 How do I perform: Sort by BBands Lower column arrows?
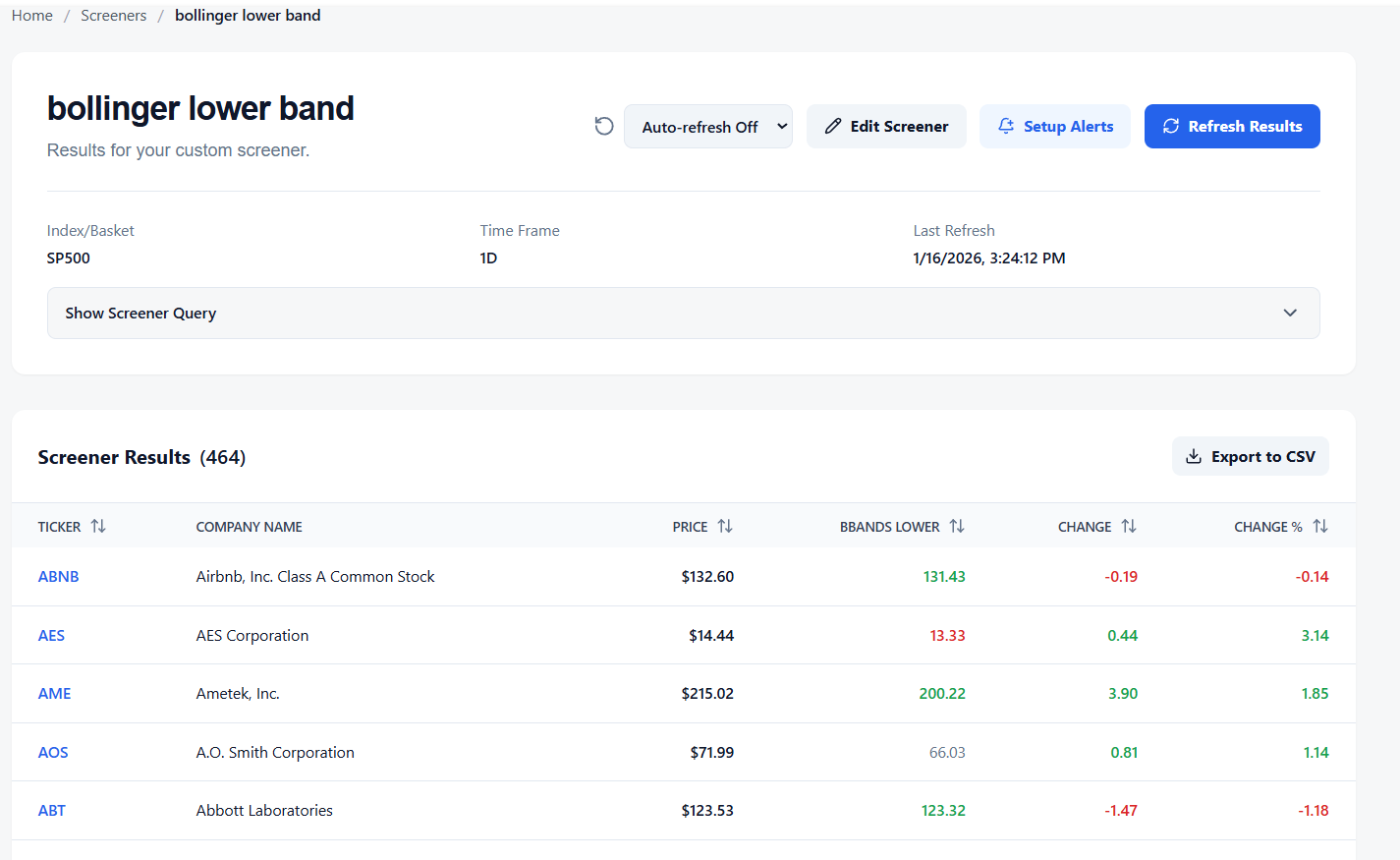click(x=957, y=526)
